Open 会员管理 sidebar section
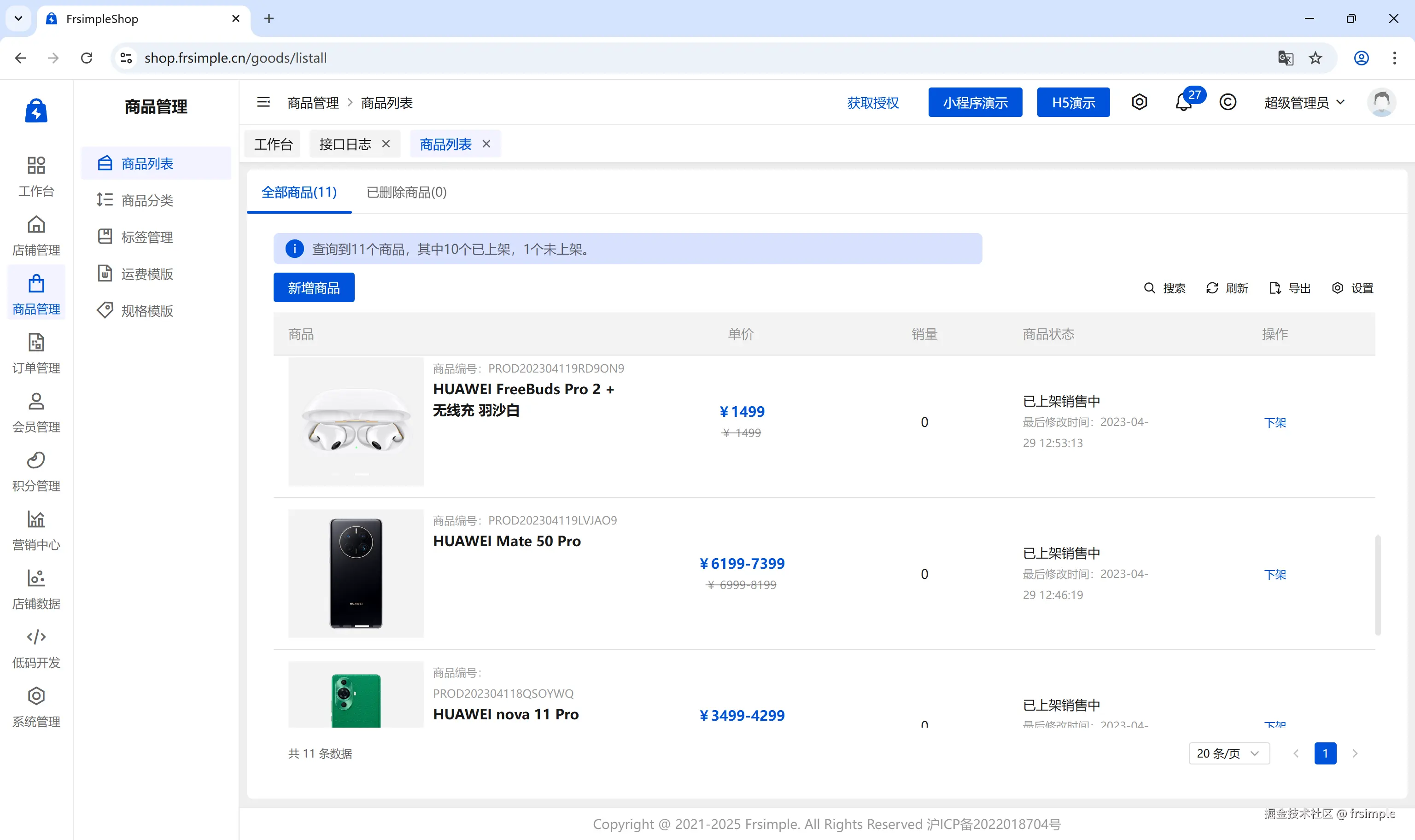Viewport: 1415px width, 840px height. click(36, 413)
